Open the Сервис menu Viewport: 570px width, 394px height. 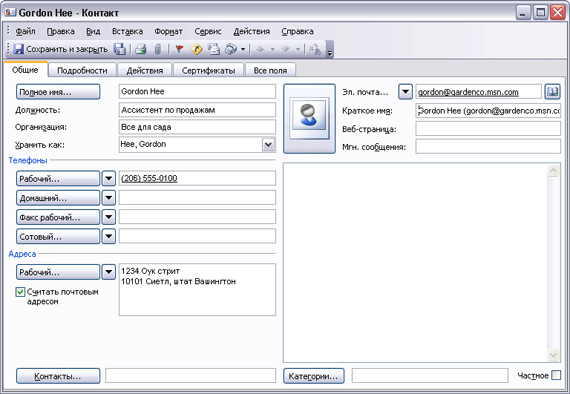coord(208,32)
